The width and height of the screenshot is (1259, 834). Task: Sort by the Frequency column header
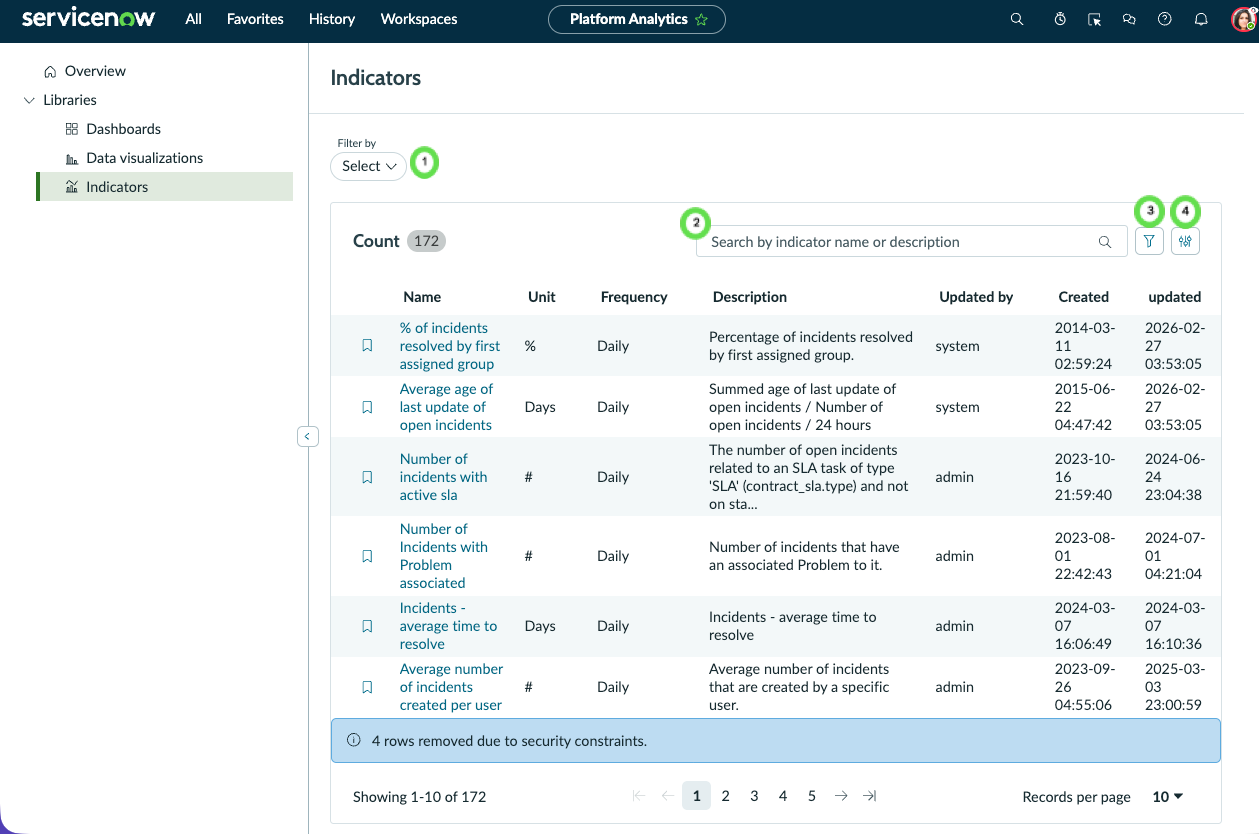[x=634, y=297]
